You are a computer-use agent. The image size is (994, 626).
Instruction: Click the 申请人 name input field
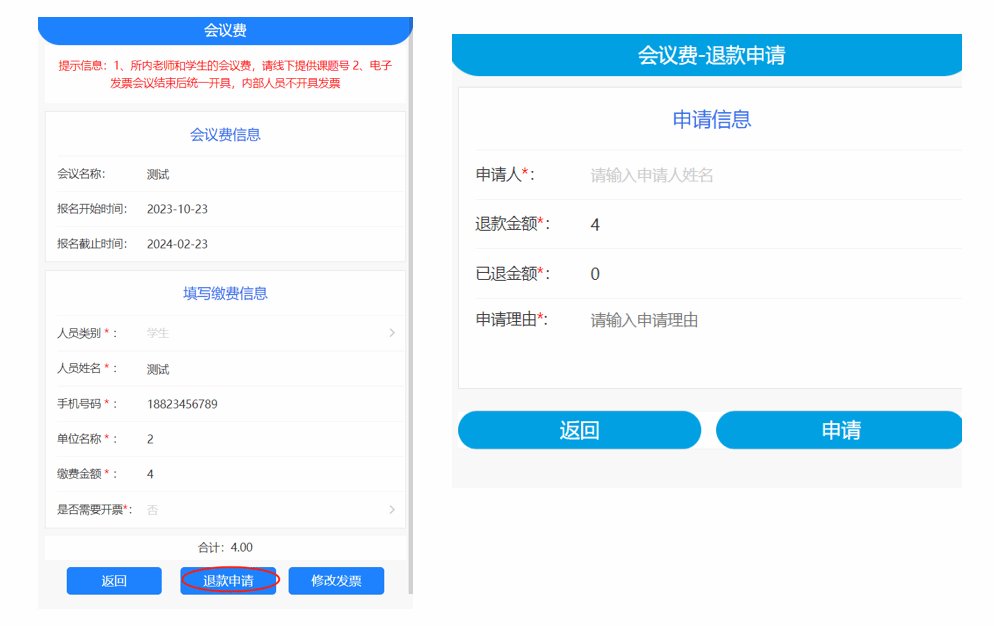point(760,175)
